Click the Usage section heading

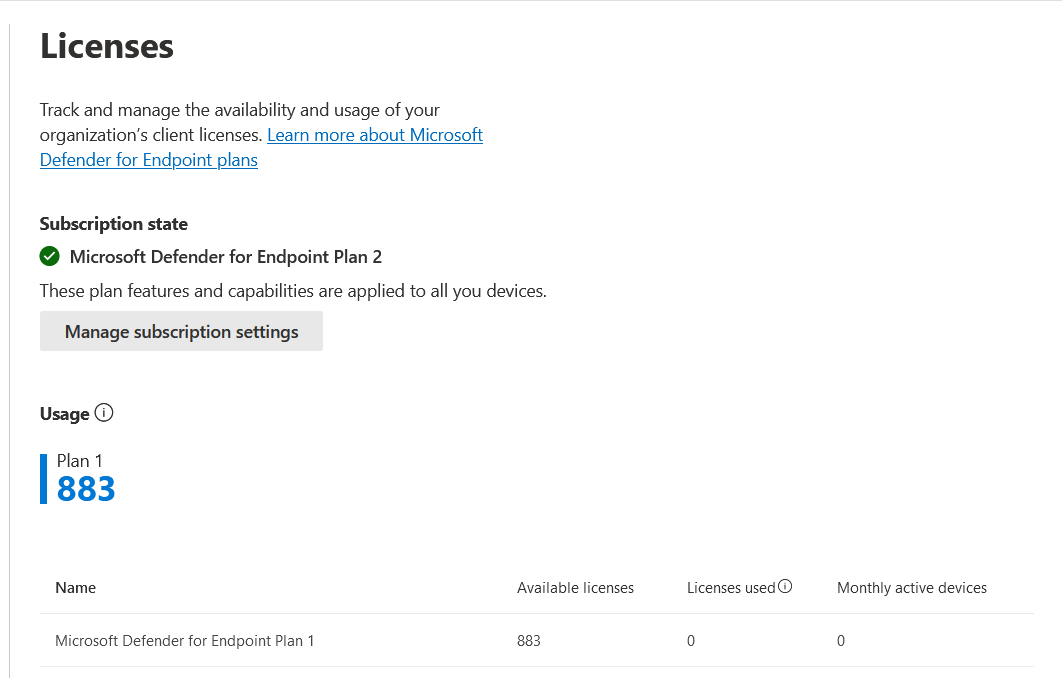(x=64, y=414)
